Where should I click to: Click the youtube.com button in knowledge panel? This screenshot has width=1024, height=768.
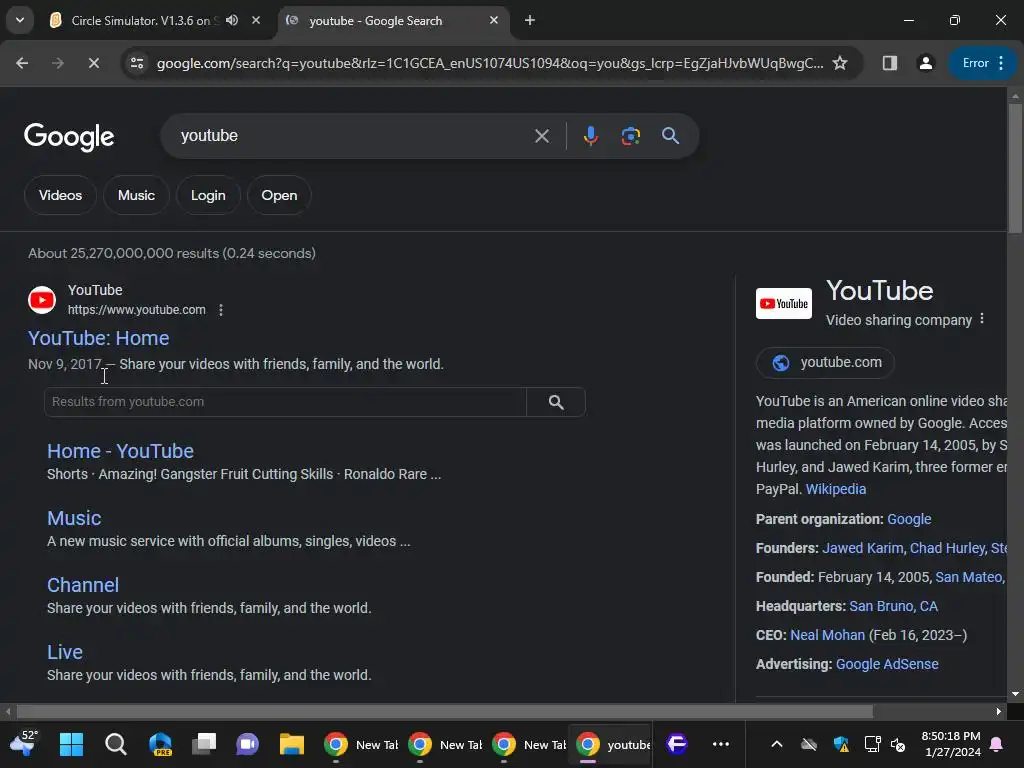coord(825,362)
